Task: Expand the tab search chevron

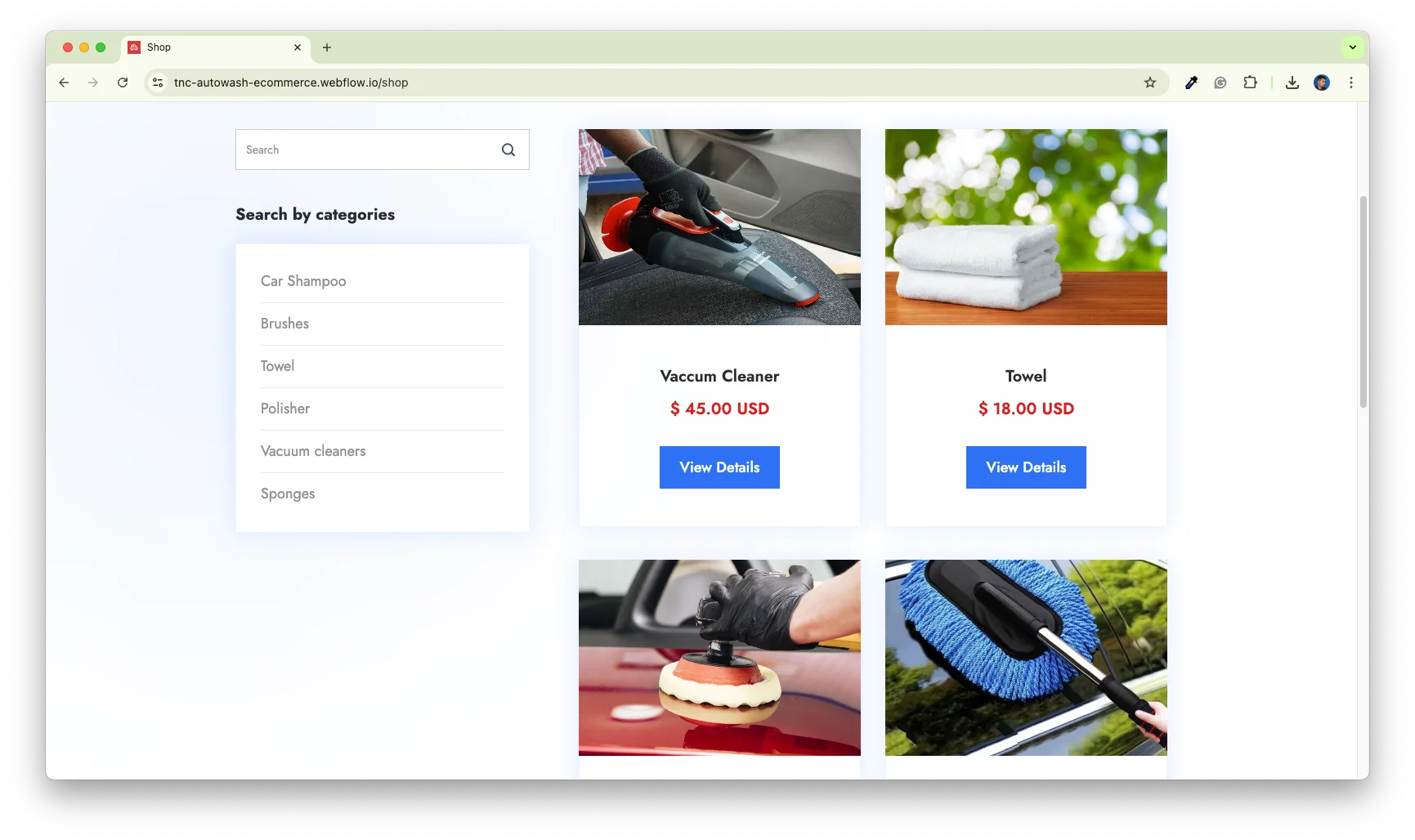Action: (x=1352, y=47)
